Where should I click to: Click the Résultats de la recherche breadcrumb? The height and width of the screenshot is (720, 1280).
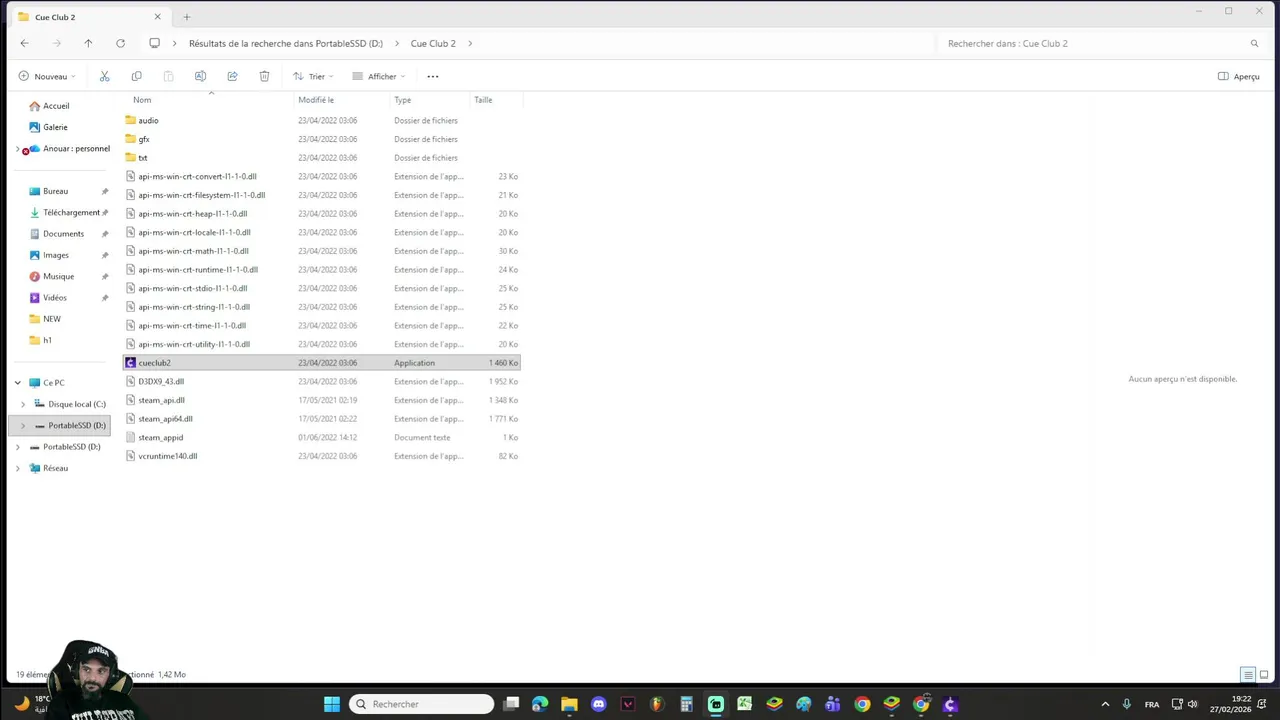point(286,43)
